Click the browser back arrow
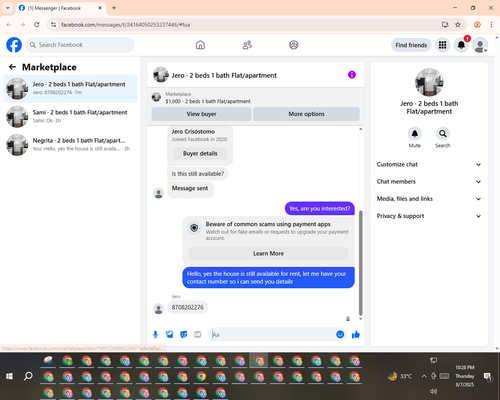Image resolution: width=500 pixels, height=400 pixels. point(9,25)
